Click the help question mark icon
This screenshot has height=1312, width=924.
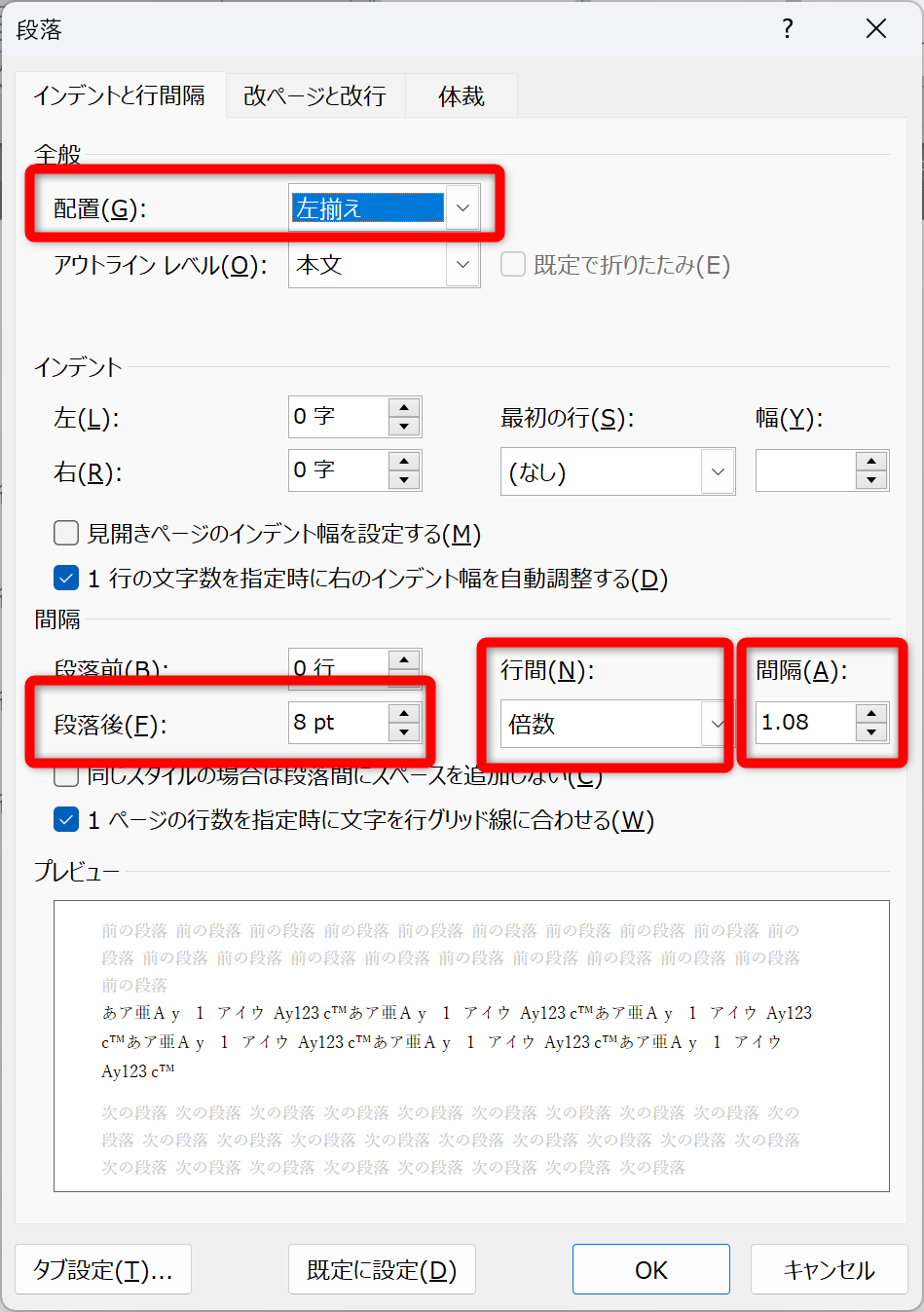pos(787,29)
